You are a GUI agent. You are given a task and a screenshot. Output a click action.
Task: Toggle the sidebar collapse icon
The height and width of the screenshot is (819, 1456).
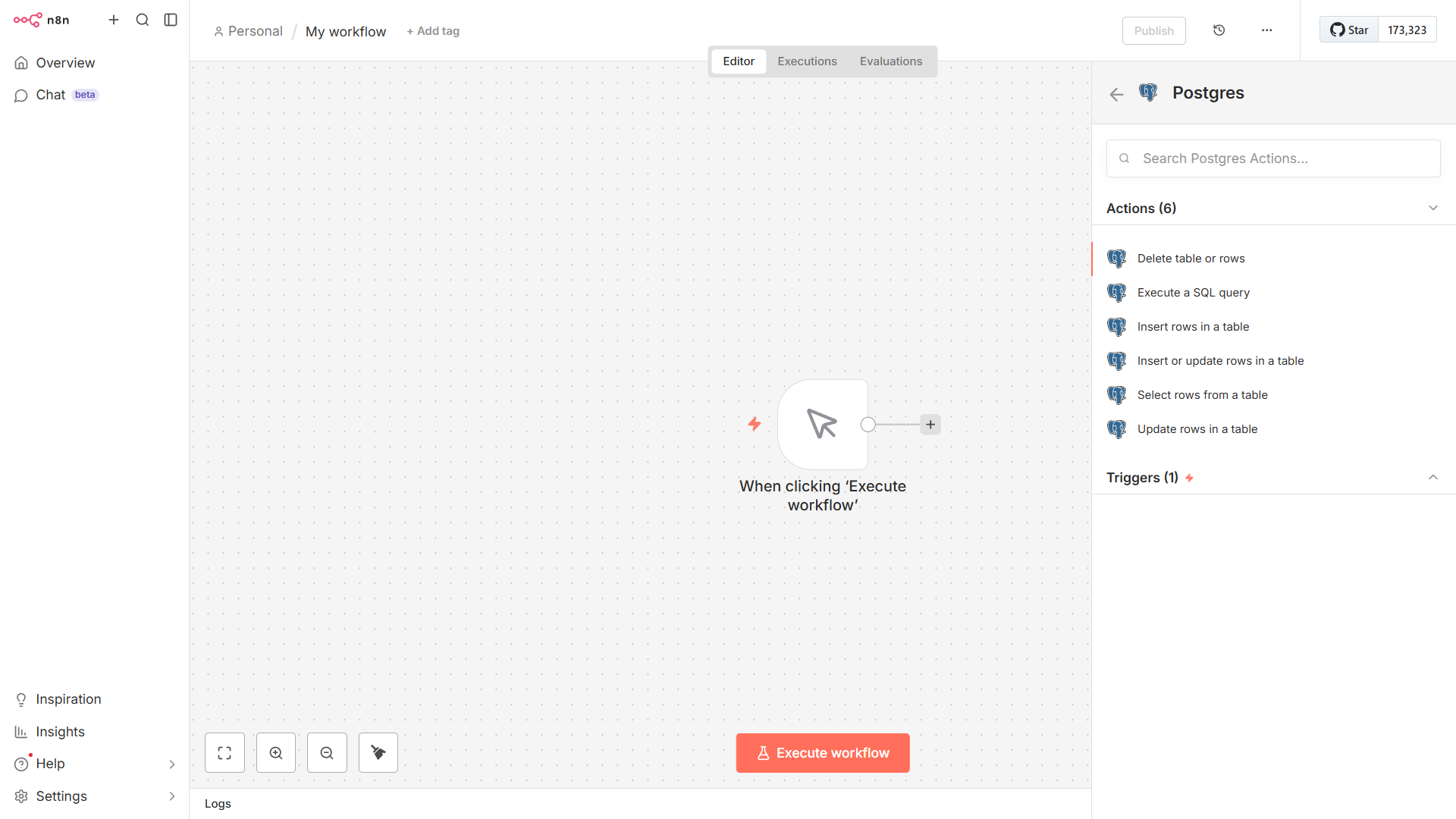point(171,20)
